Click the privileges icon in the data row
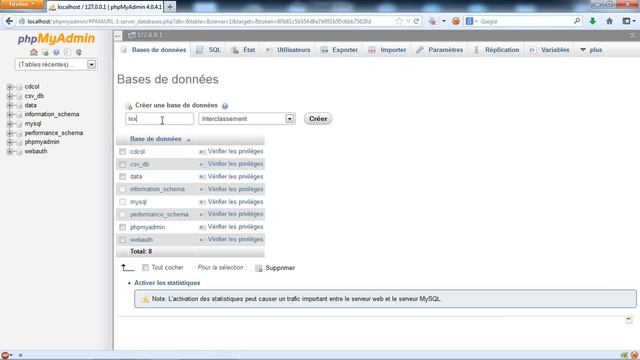This screenshot has height=360, width=640. click(x=202, y=177)
